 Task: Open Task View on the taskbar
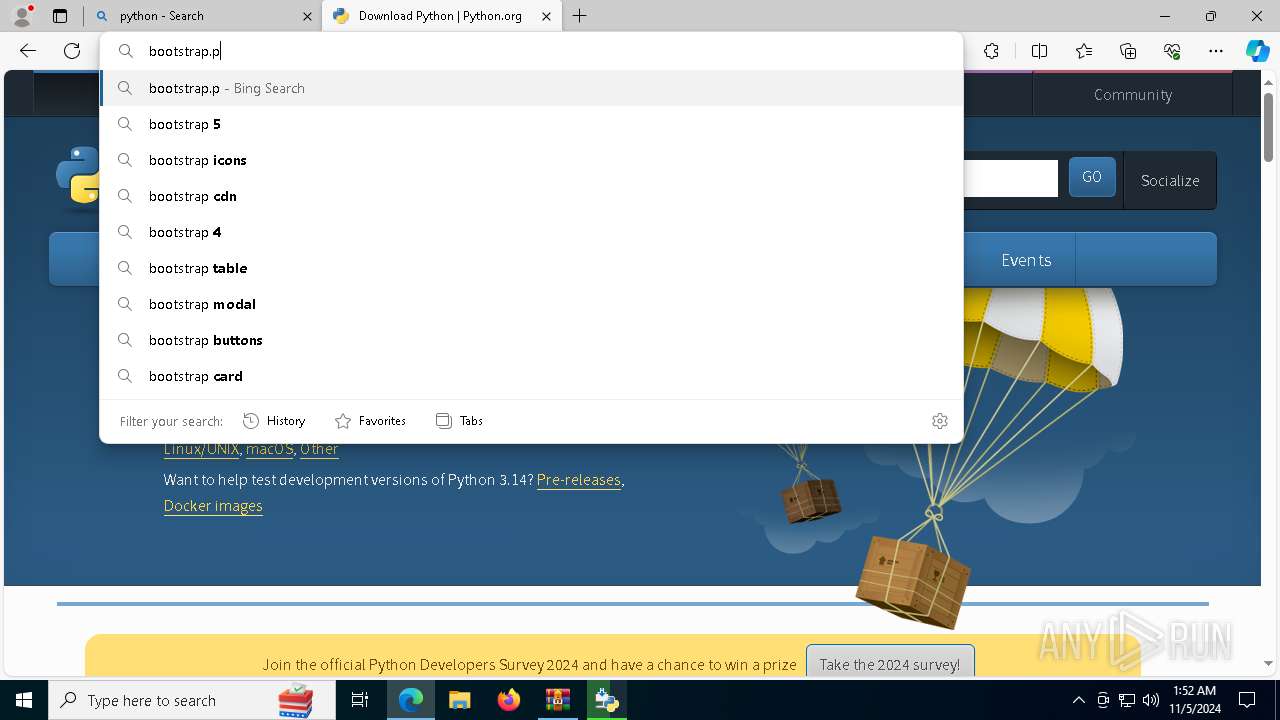[x=360, y=700]
